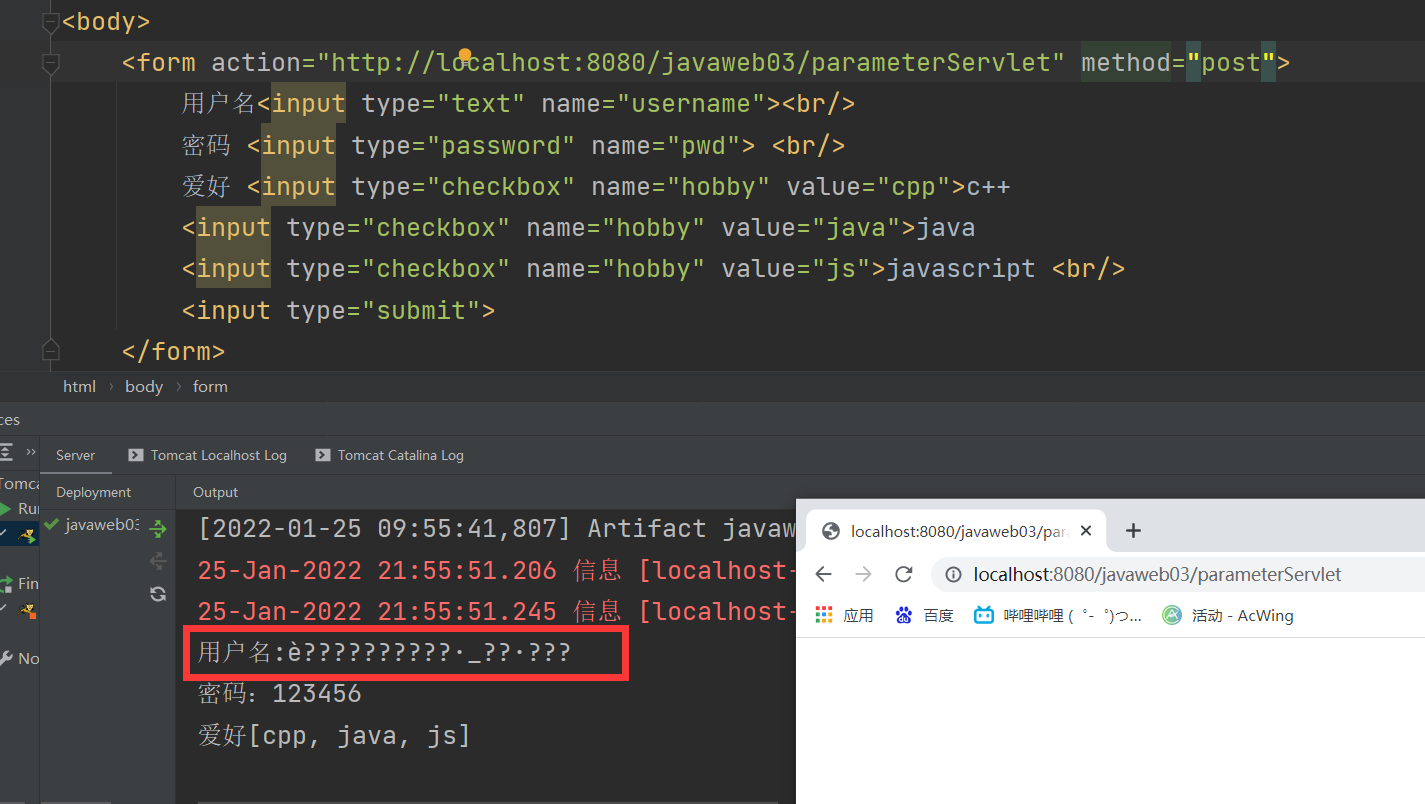Click the Output column header
Viewport: 1425px width, 804px height.
[x=215, y=492]
